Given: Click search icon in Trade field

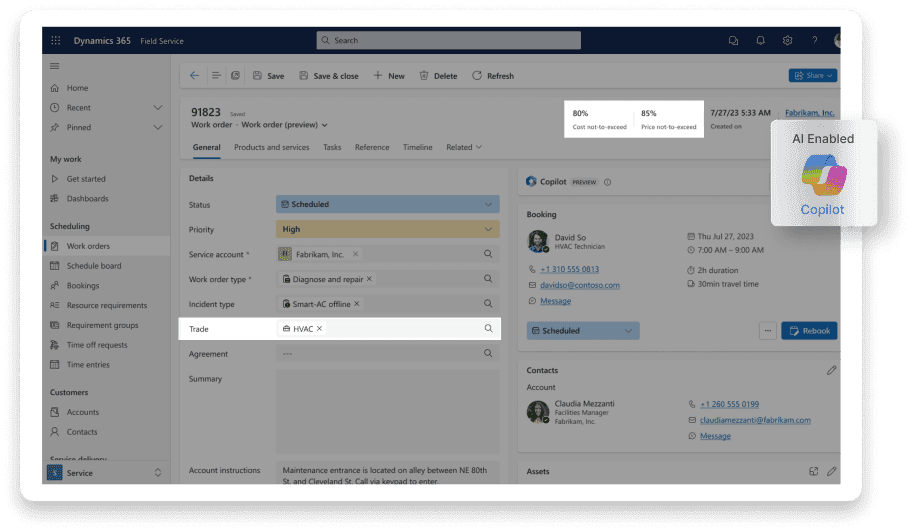Looking at the screenshot, I should [488, 328].
